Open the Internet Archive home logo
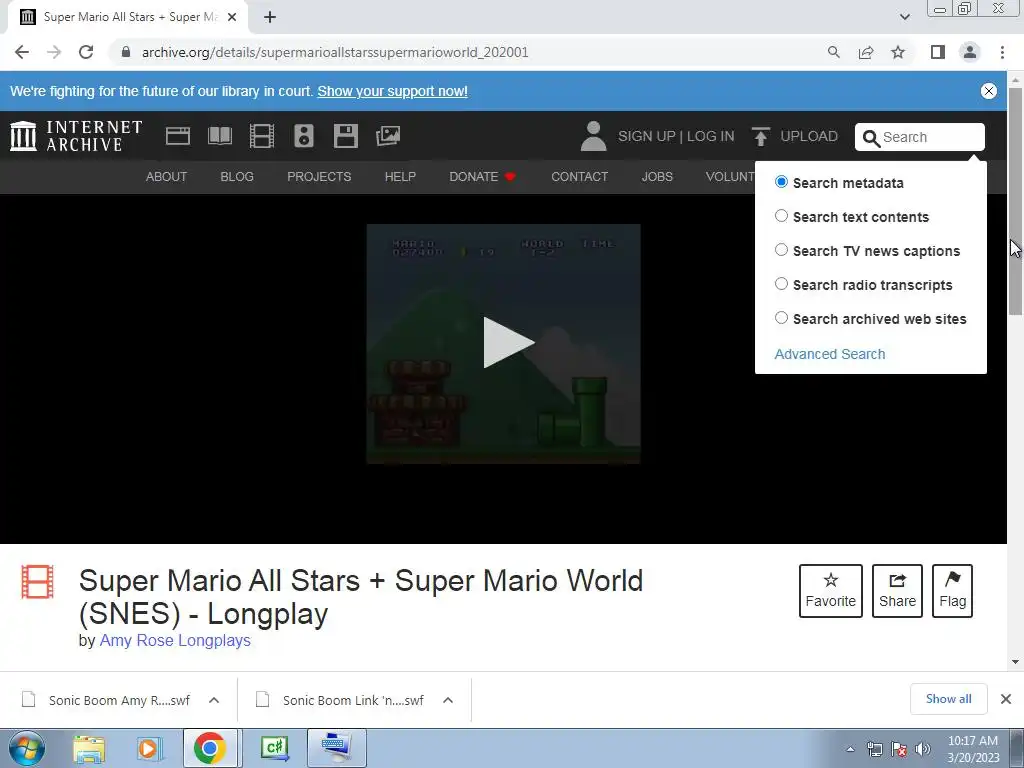Image resolution: width=1024 pixels, height=768 pixels. pos(76,136)
